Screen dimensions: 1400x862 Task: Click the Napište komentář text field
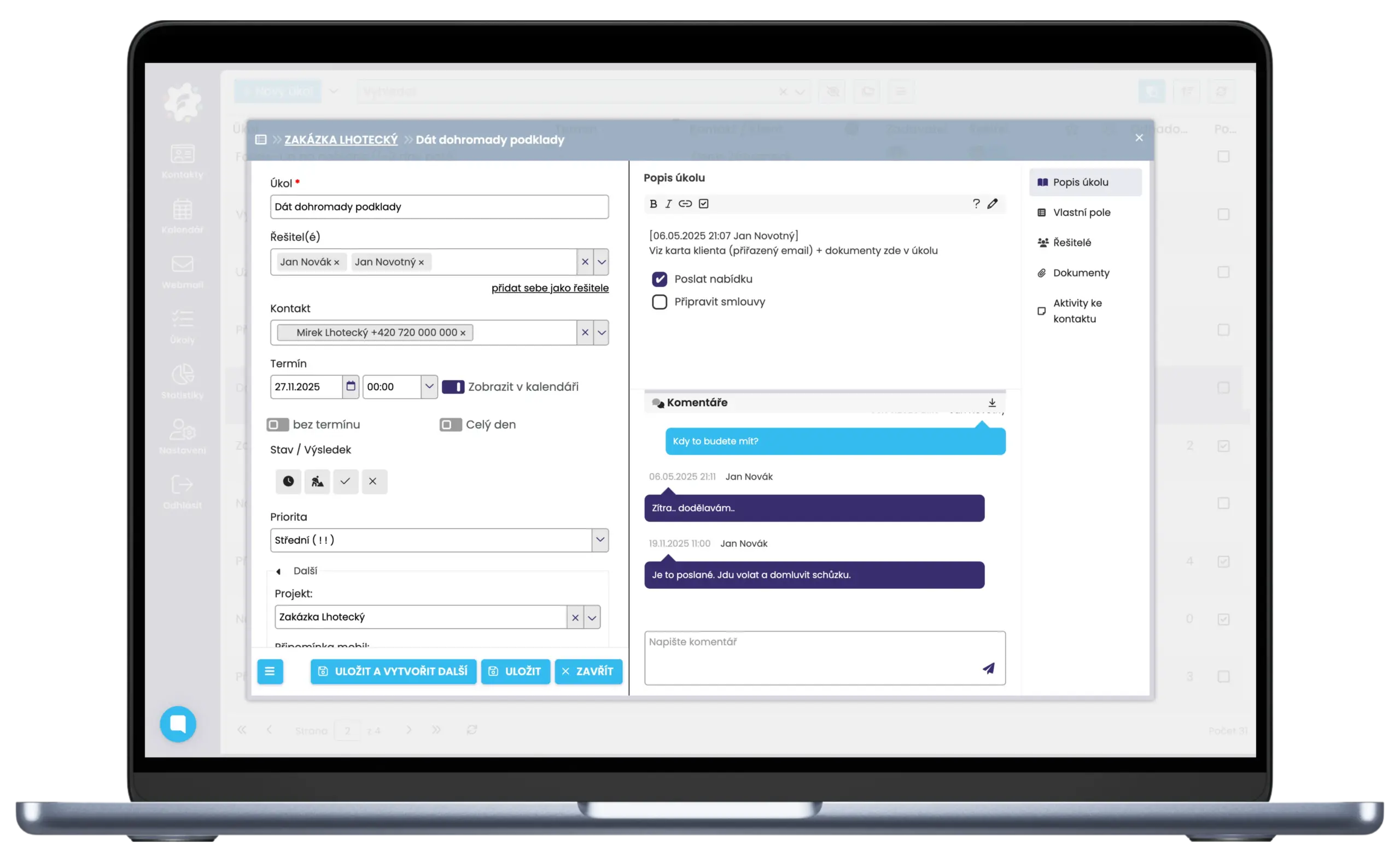[x=810, y=655]
